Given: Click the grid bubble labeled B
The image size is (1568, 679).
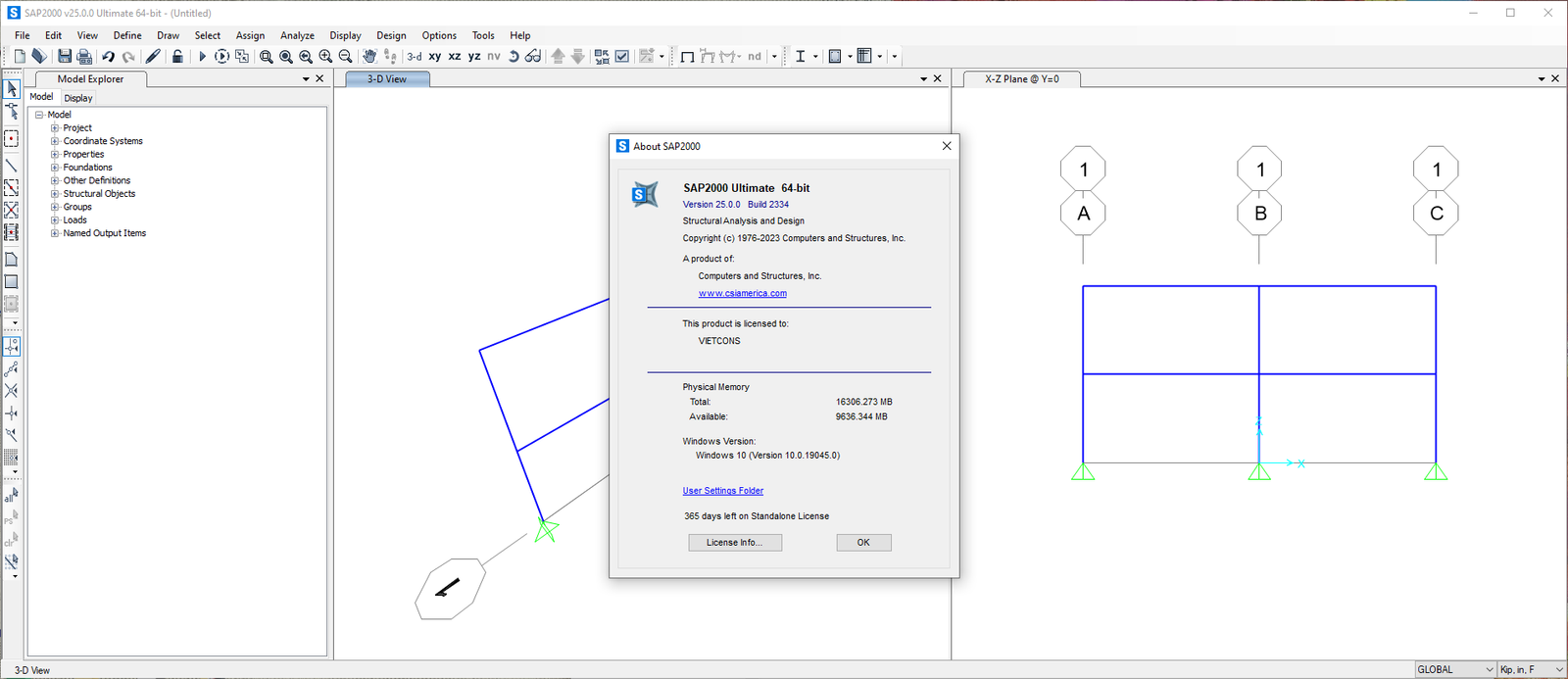Looking at the screenshot, I should (1260, 214).
